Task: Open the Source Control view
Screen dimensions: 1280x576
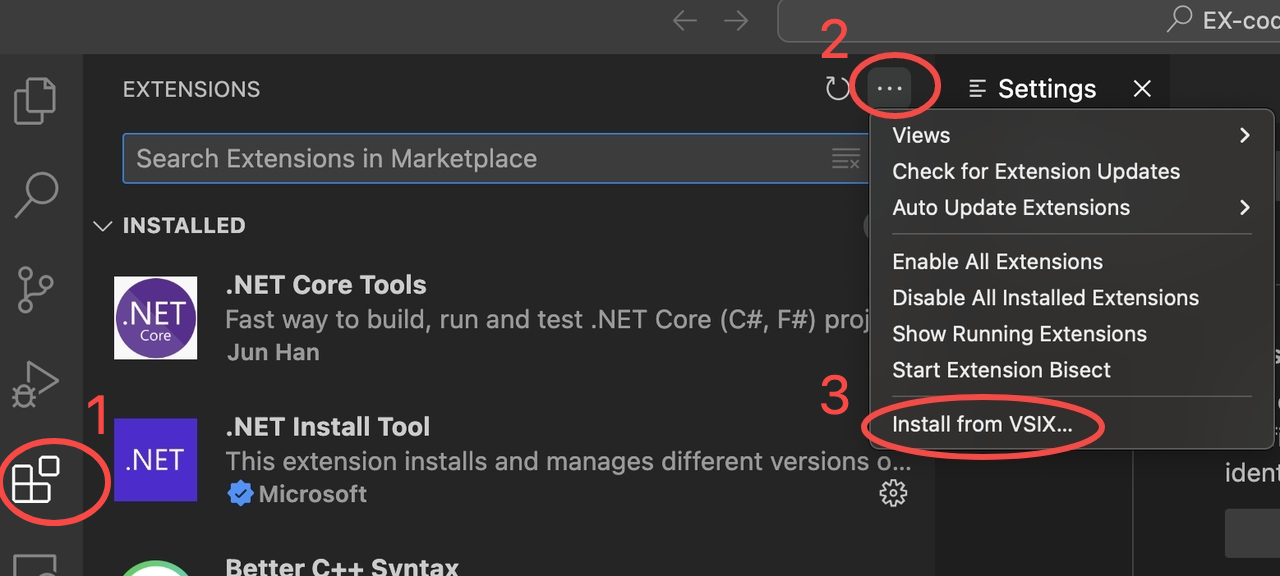Action: pos(36,289)
